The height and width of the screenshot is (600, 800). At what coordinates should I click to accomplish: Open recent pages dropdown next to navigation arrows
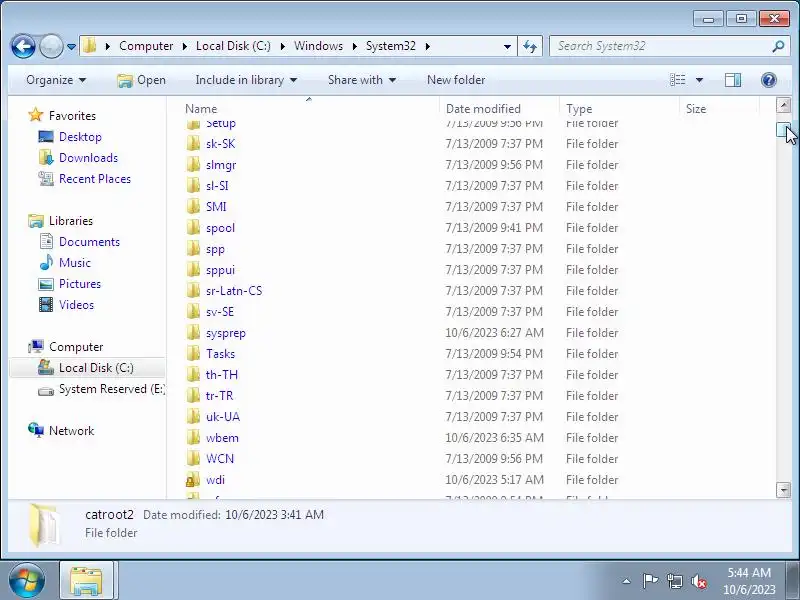point(71,46)
